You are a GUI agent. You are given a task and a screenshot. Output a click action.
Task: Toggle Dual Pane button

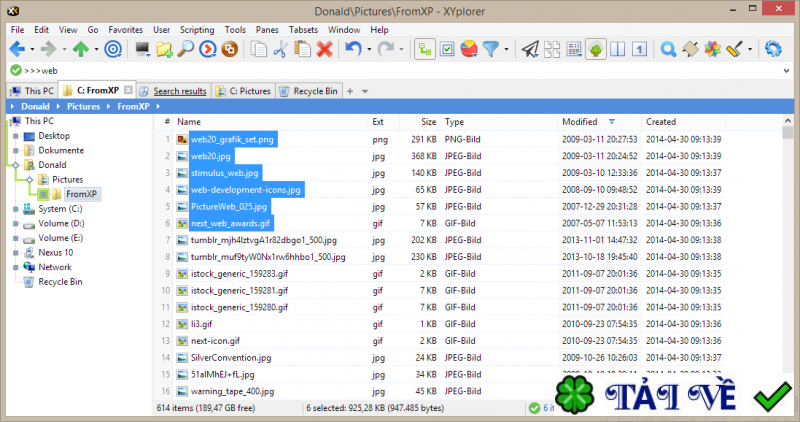(x=618, y=49)
